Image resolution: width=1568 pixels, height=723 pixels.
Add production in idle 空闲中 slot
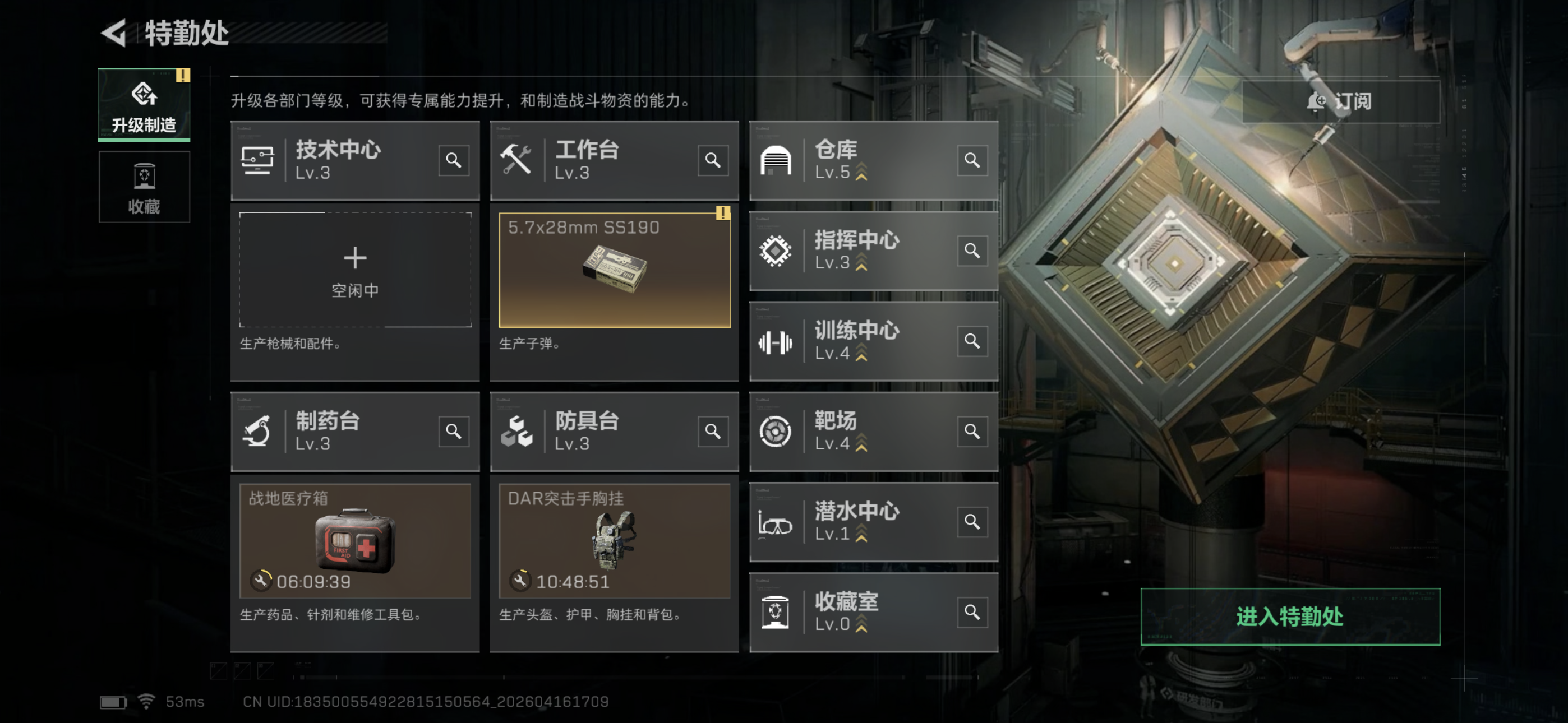coord(356,270)
